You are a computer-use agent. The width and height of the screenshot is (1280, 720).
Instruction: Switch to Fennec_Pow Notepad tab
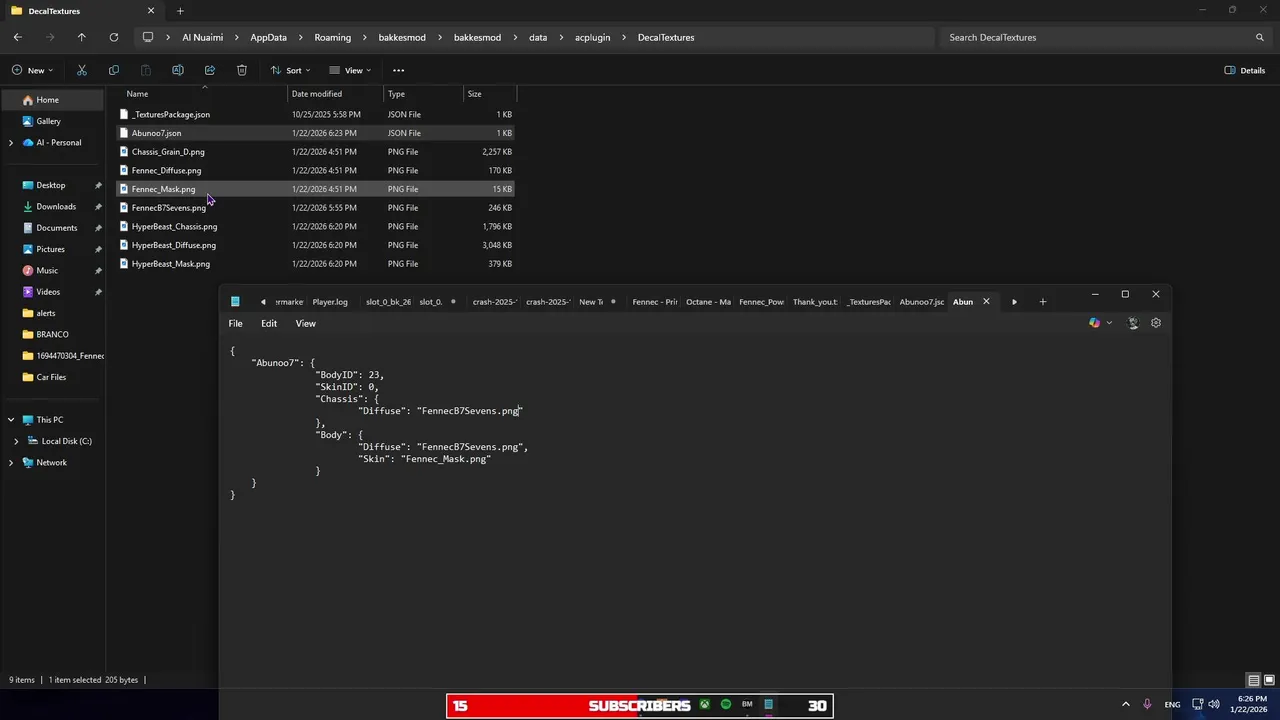click(x=761, y=302)
